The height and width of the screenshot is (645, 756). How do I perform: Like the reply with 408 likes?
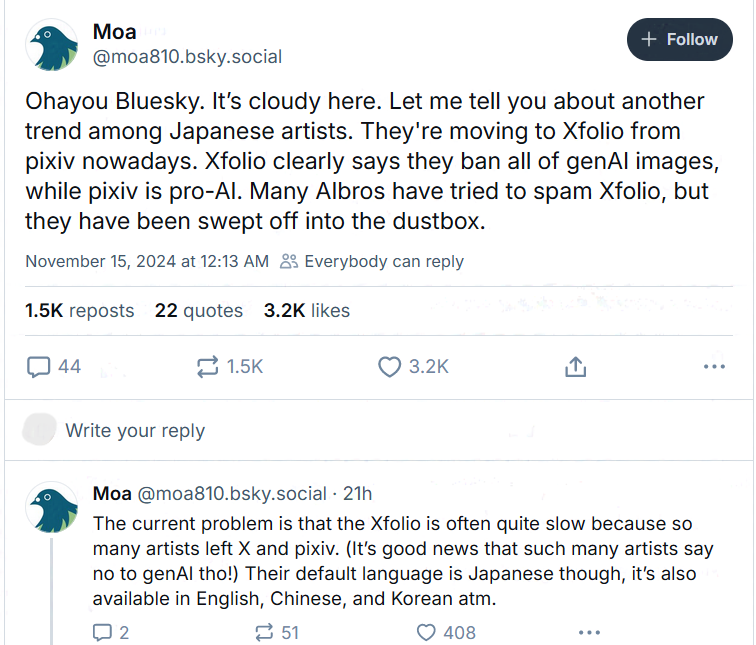426,632
